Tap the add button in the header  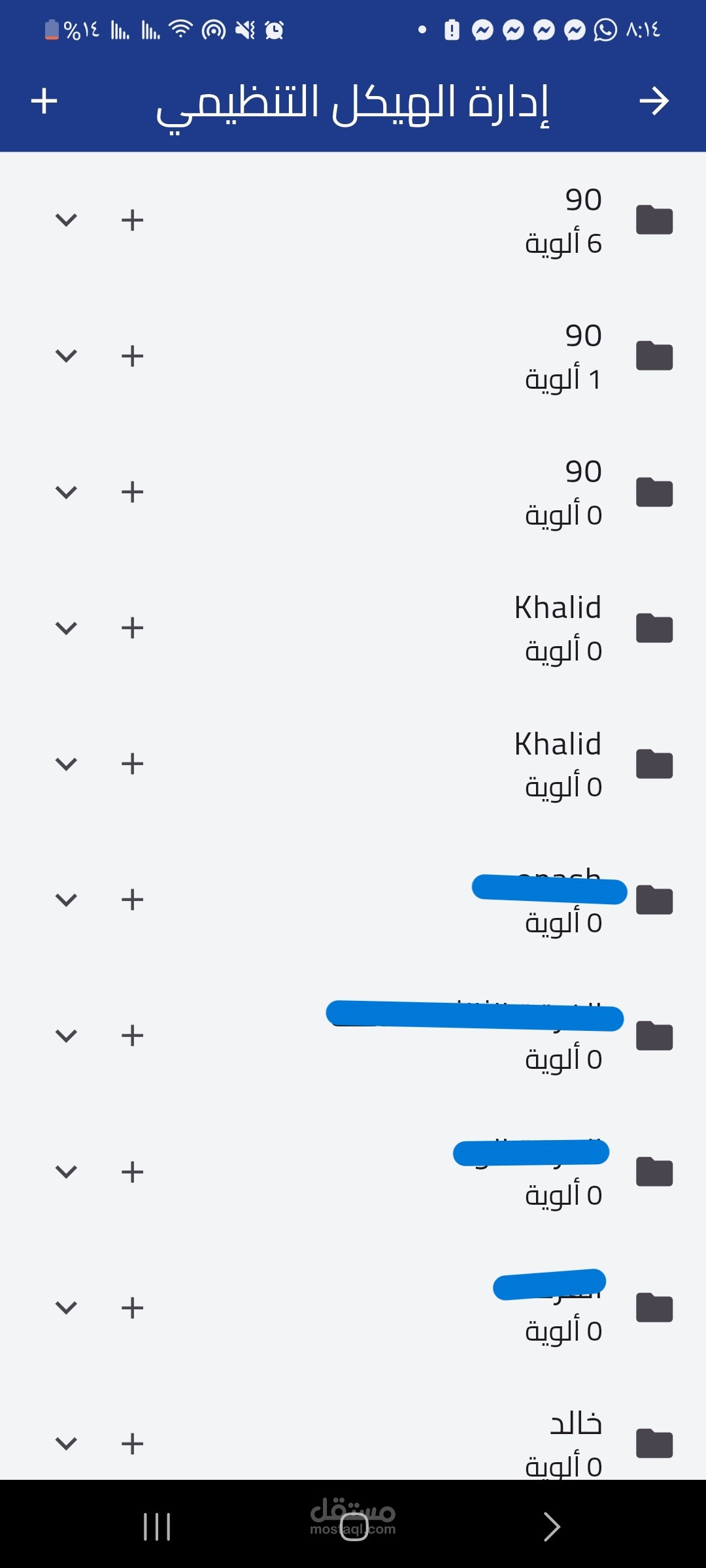[44, 101]
